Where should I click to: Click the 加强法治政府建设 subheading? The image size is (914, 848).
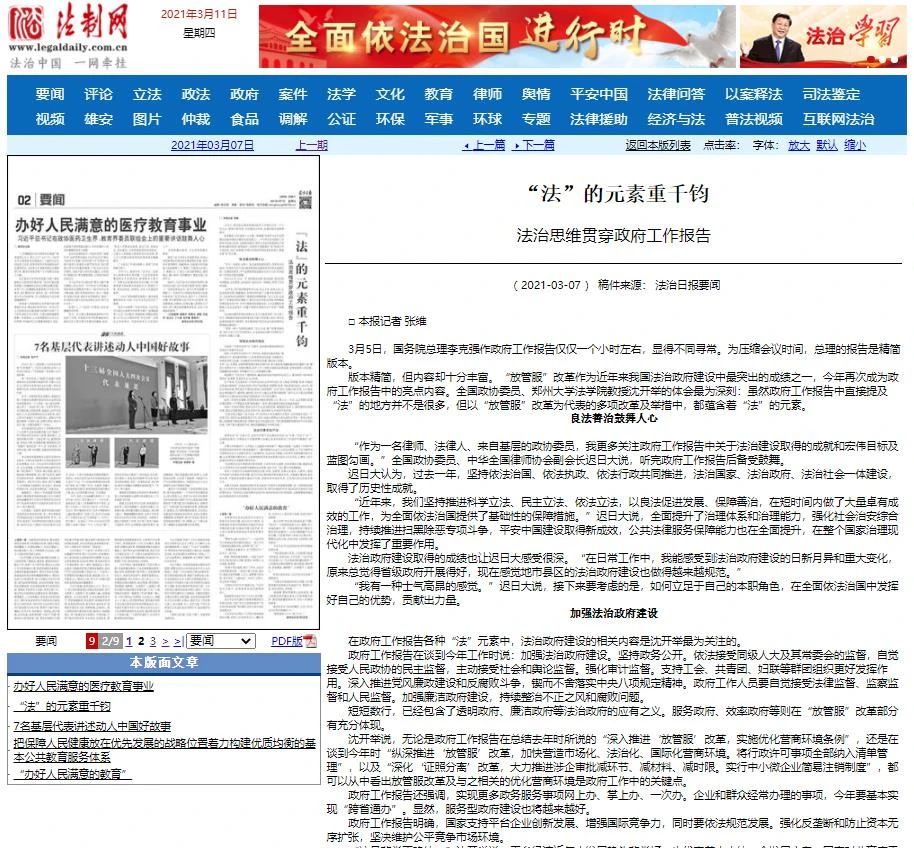614,613
